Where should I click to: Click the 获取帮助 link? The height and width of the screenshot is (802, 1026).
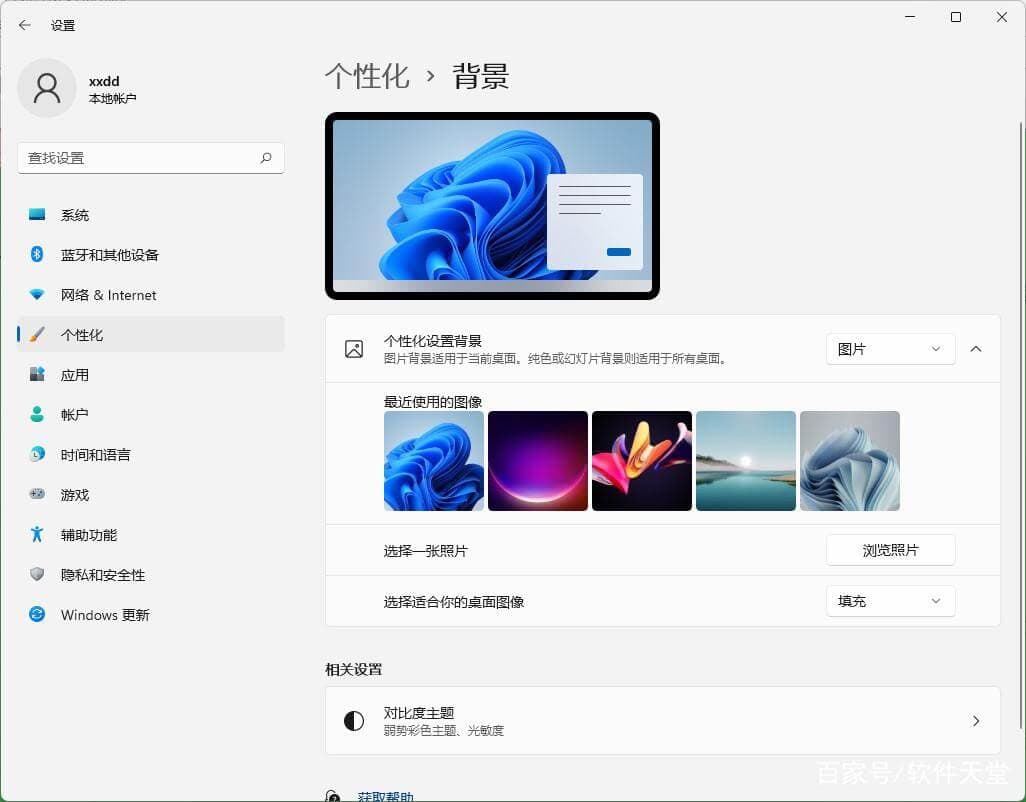[x=385, y=796]
